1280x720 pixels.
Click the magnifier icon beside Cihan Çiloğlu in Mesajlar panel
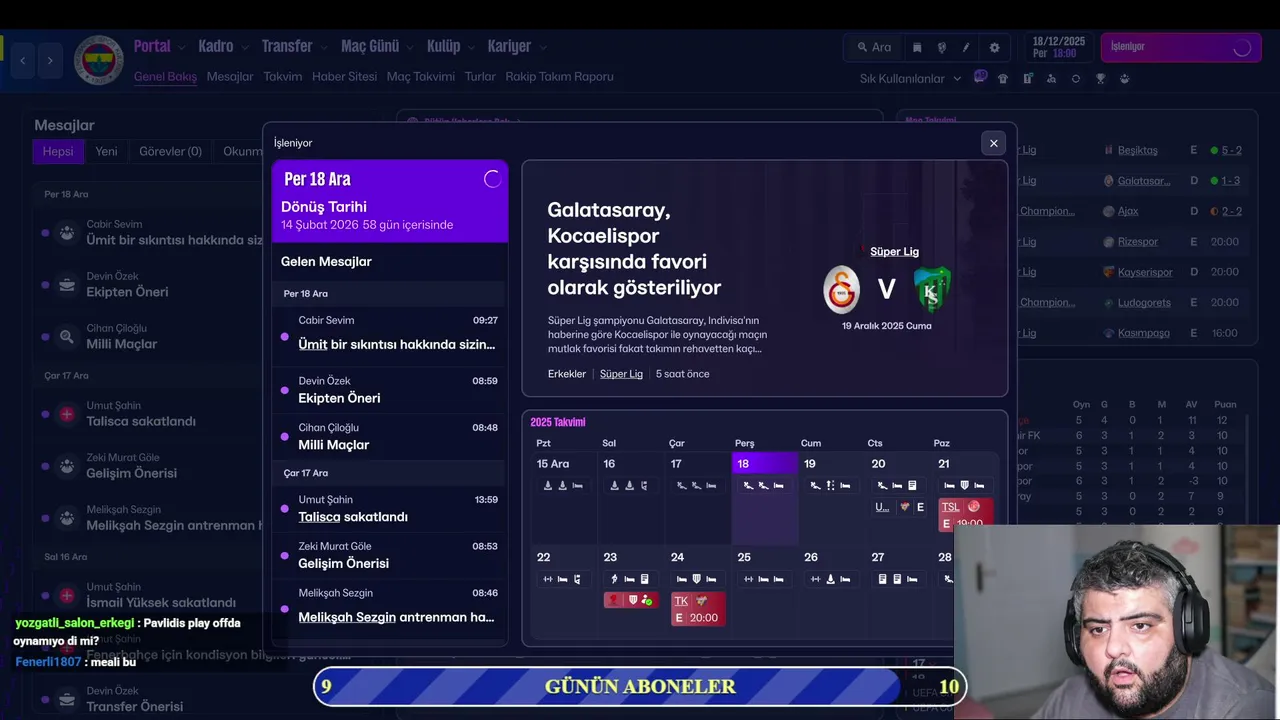click(x=67, y=337)
